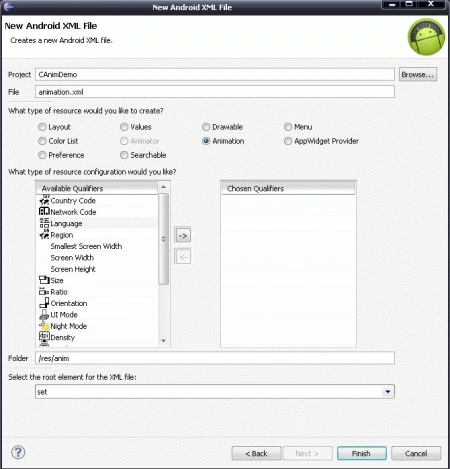
Task: Select the Layout resource type
Action: pyautogui.click(x=42, y=127)
